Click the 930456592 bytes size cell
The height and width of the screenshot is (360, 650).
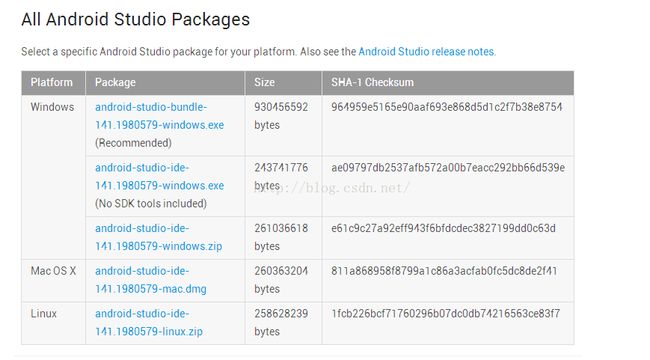pyautogui.click(x=281, y=116)
